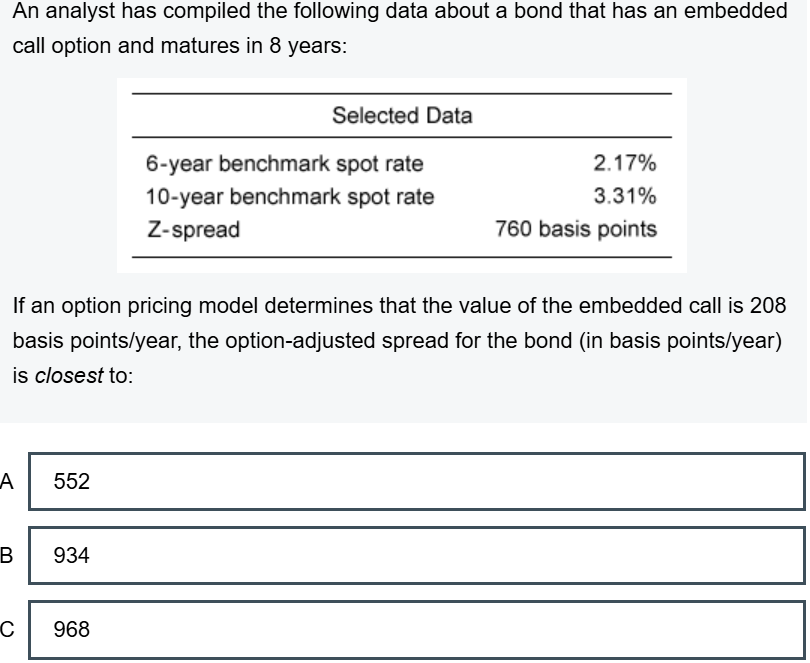810x663 pixels.
Task: Click the letter C label
Action: (x=8, y=631)
